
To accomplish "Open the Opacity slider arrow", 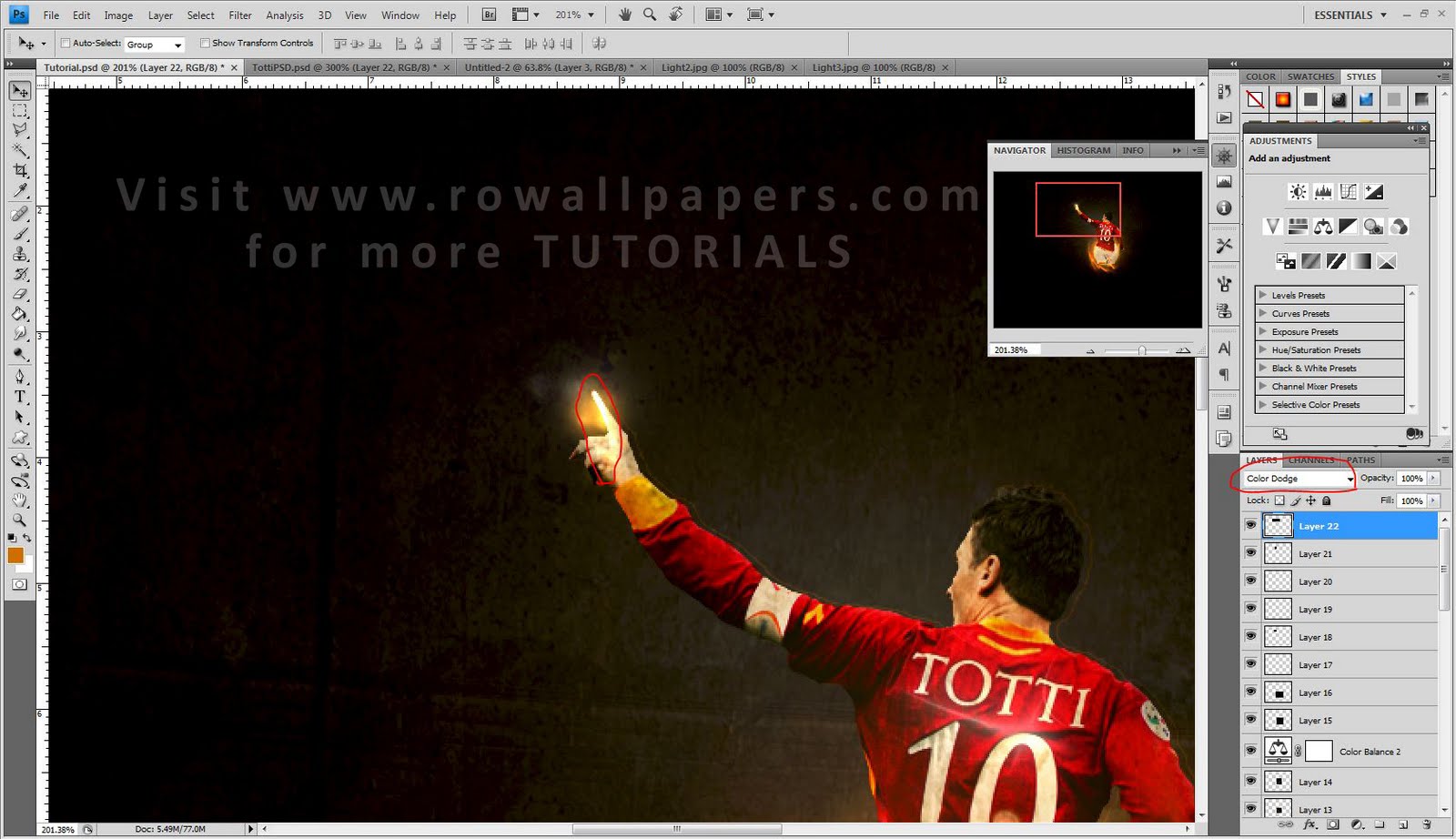I will [x=1434, y=478].
